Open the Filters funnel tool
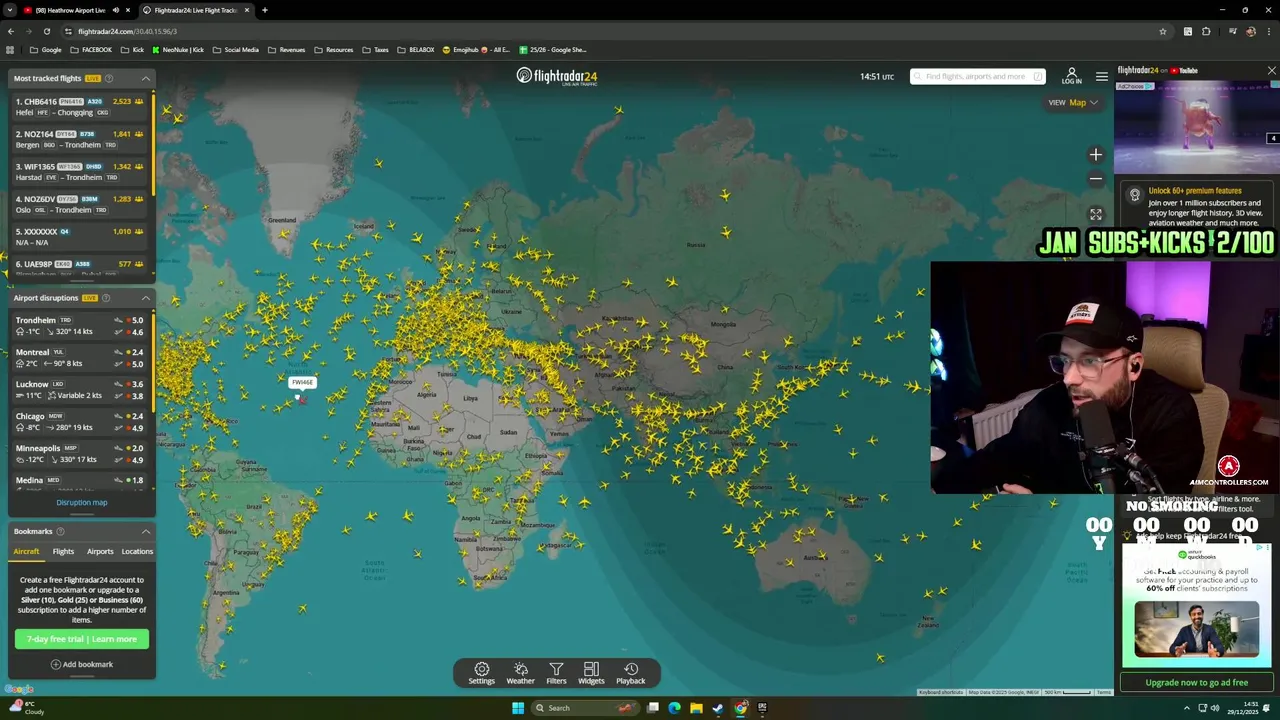This screenshot has width=1280, height=720. pos(556,673)
